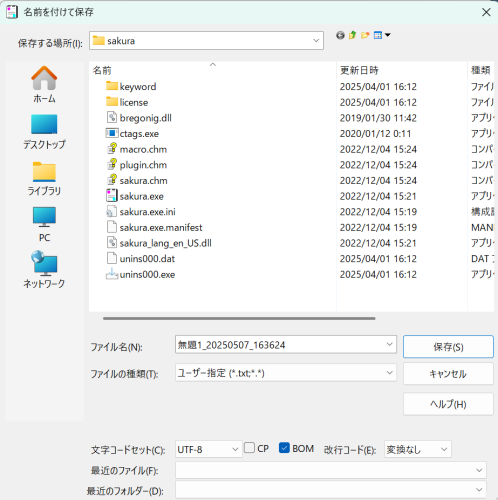Click the date 2020/01/12 0:11

tap(375, 134)
